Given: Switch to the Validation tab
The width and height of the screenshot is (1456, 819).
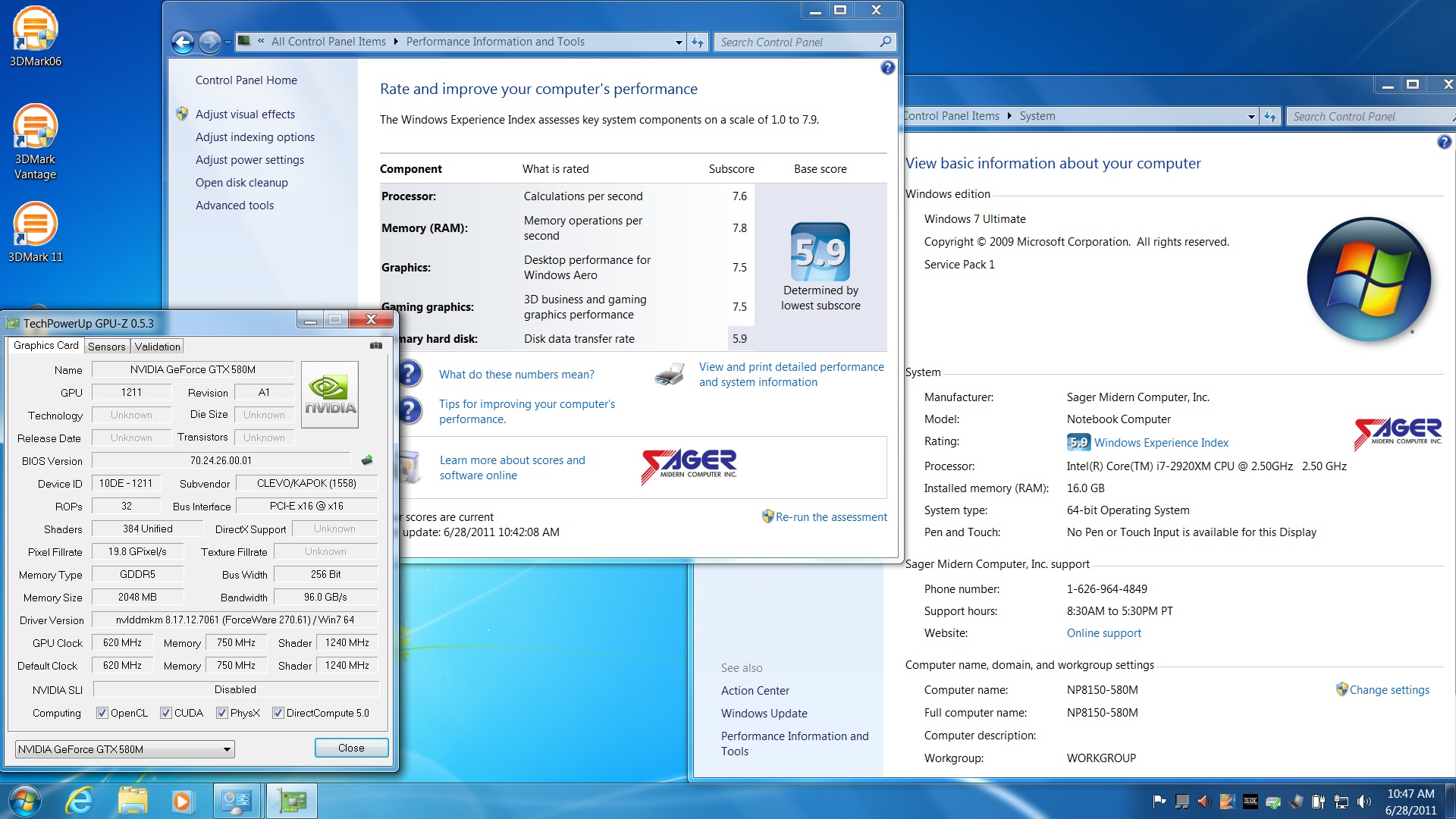Looking at the screenshot, I should click(158, 347).
